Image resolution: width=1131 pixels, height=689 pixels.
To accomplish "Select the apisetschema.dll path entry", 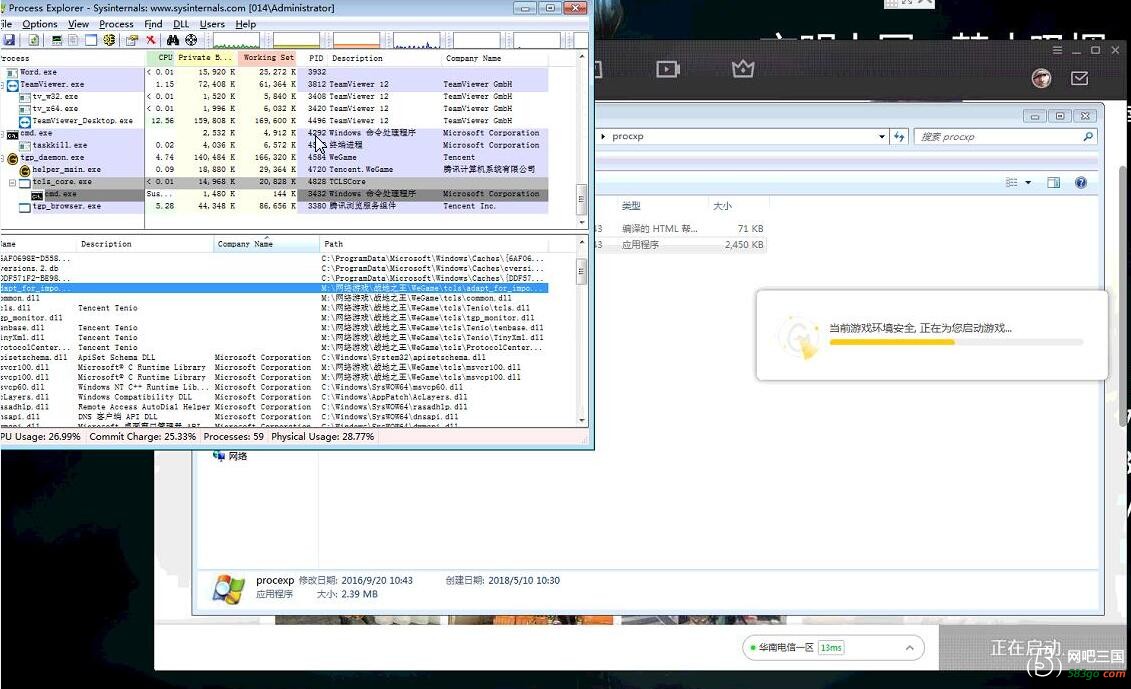I will [403, 358].
